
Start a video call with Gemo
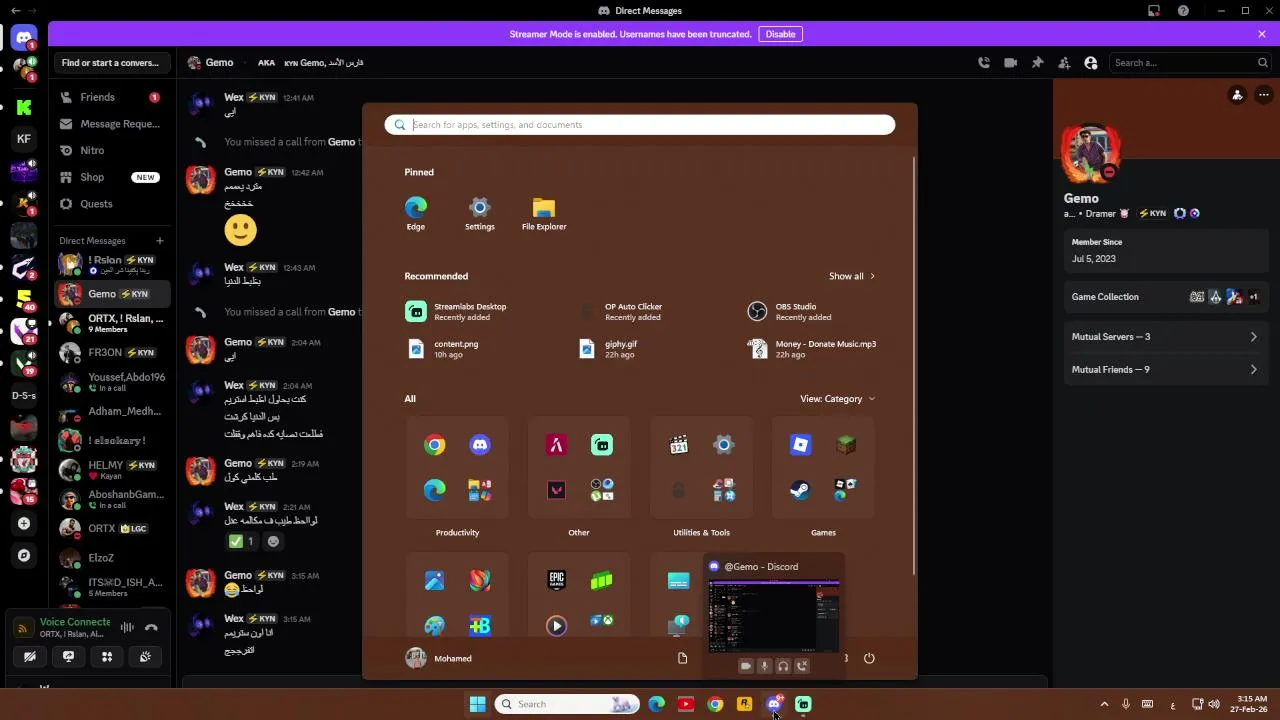1011,62
